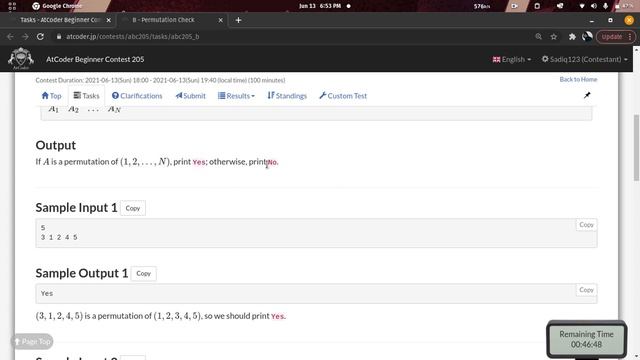The width and height of the screenshot is (640, 360).
Task: Click Copy inside the Sample Output 1 box
Action: pos(587,290)
